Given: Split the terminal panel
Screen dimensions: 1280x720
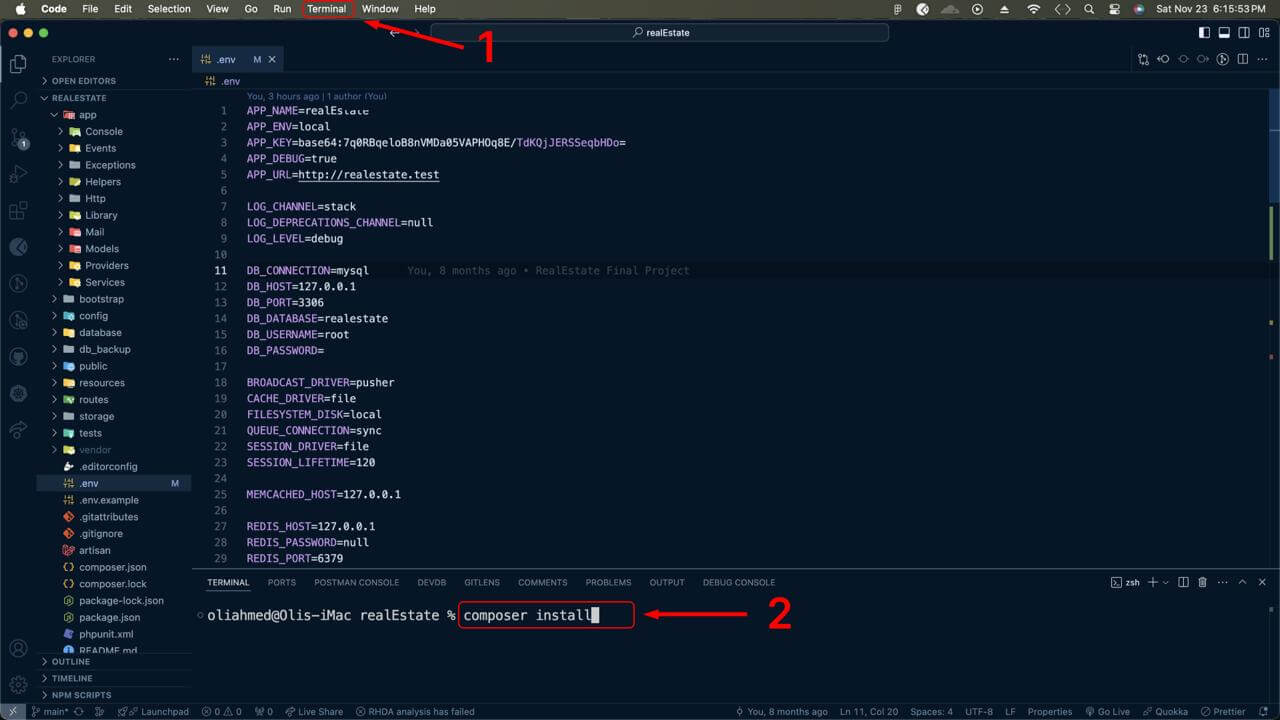Looking at the screenshot, I should point(1183,582).
